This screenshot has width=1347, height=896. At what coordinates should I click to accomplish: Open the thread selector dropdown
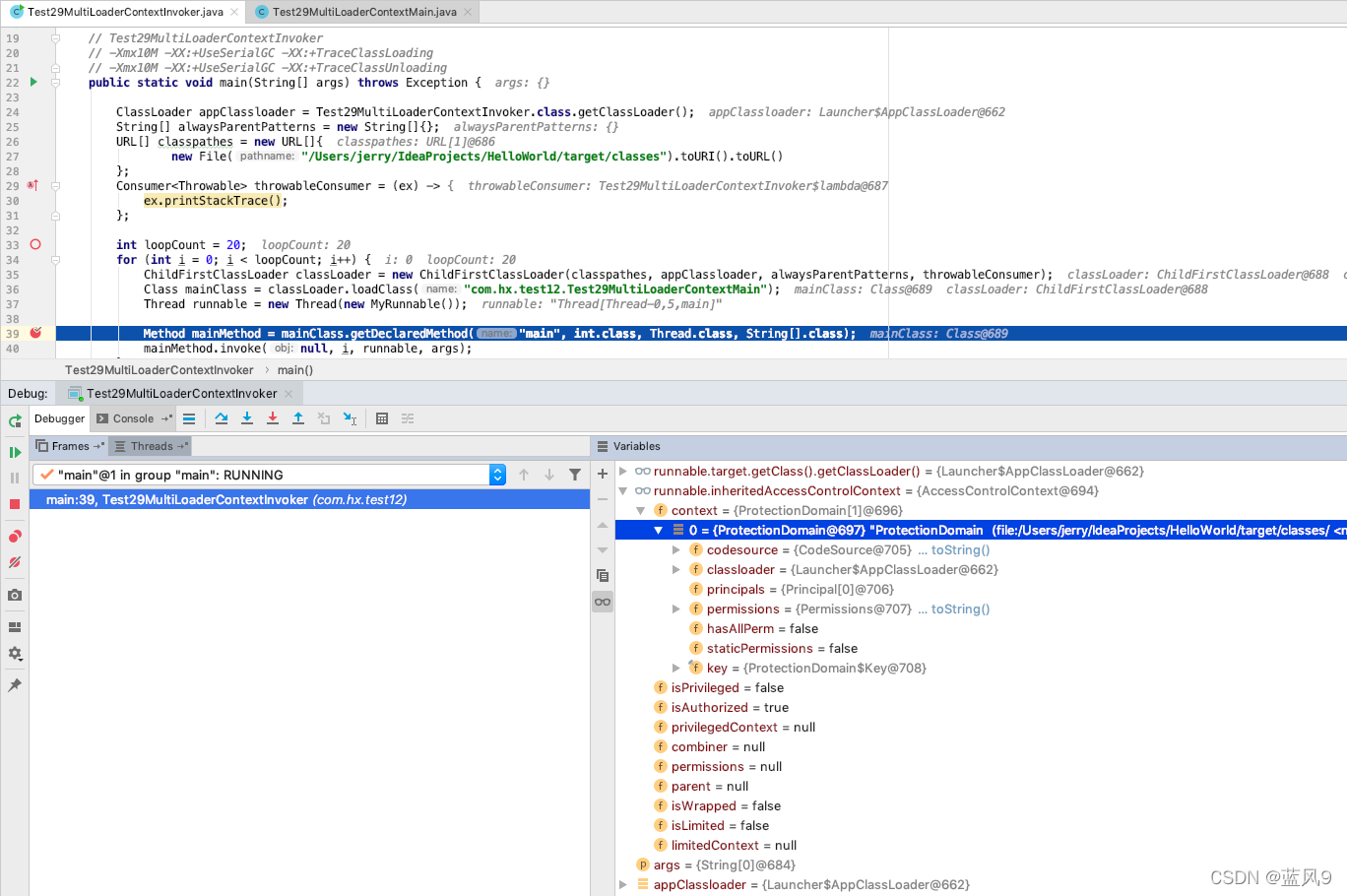498,475
